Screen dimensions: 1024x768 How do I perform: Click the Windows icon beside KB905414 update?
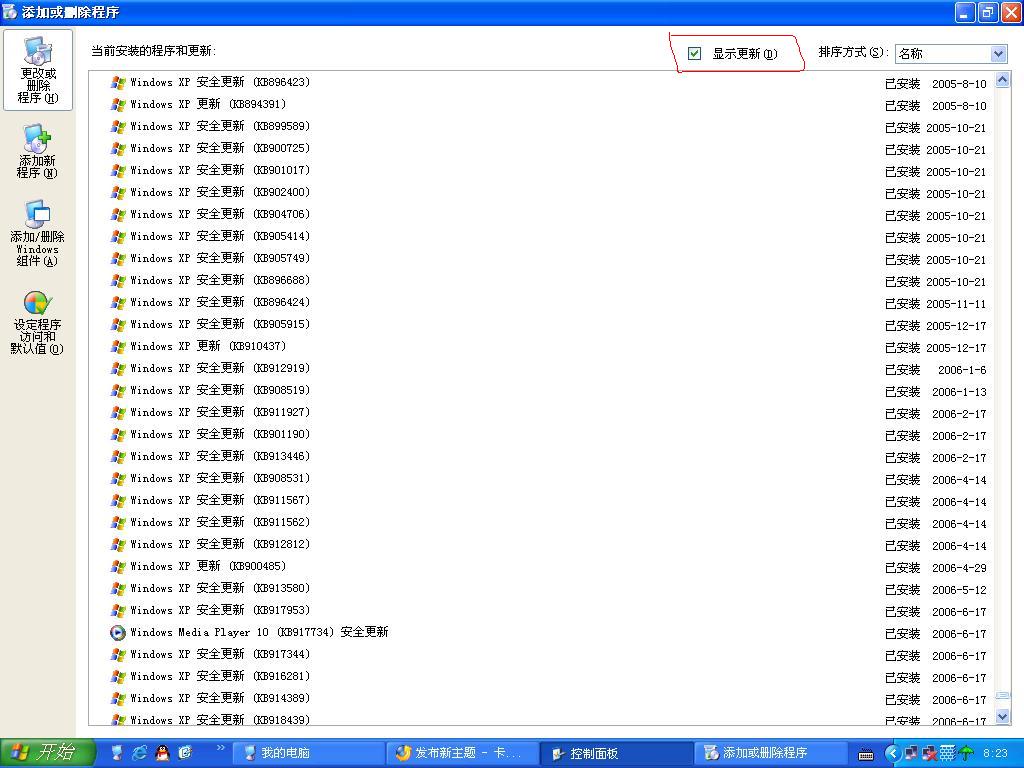pos(118,237)
